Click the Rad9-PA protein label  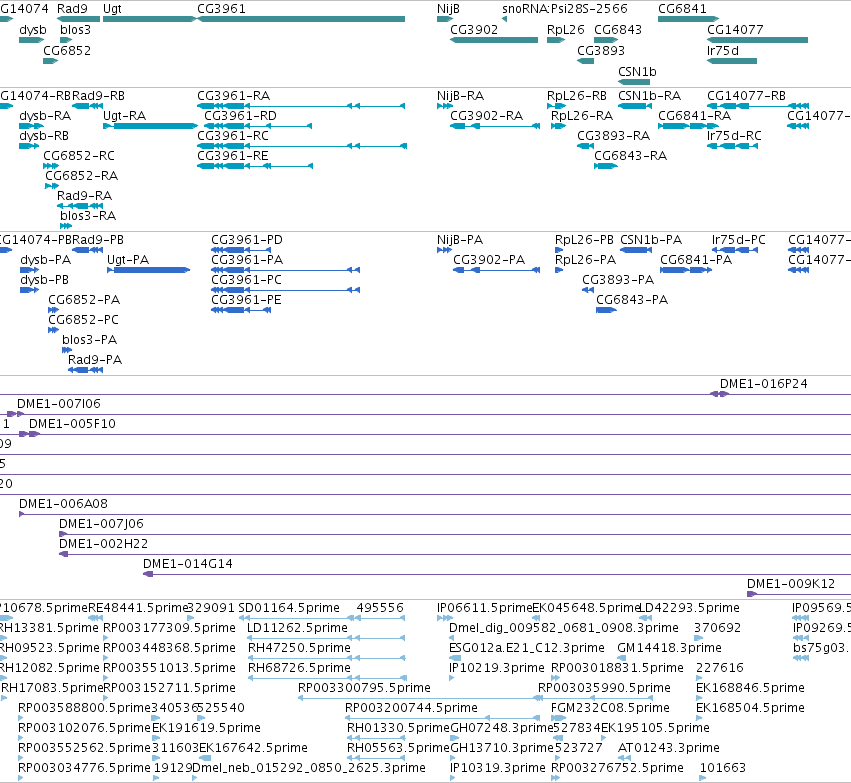pos(95,360)
